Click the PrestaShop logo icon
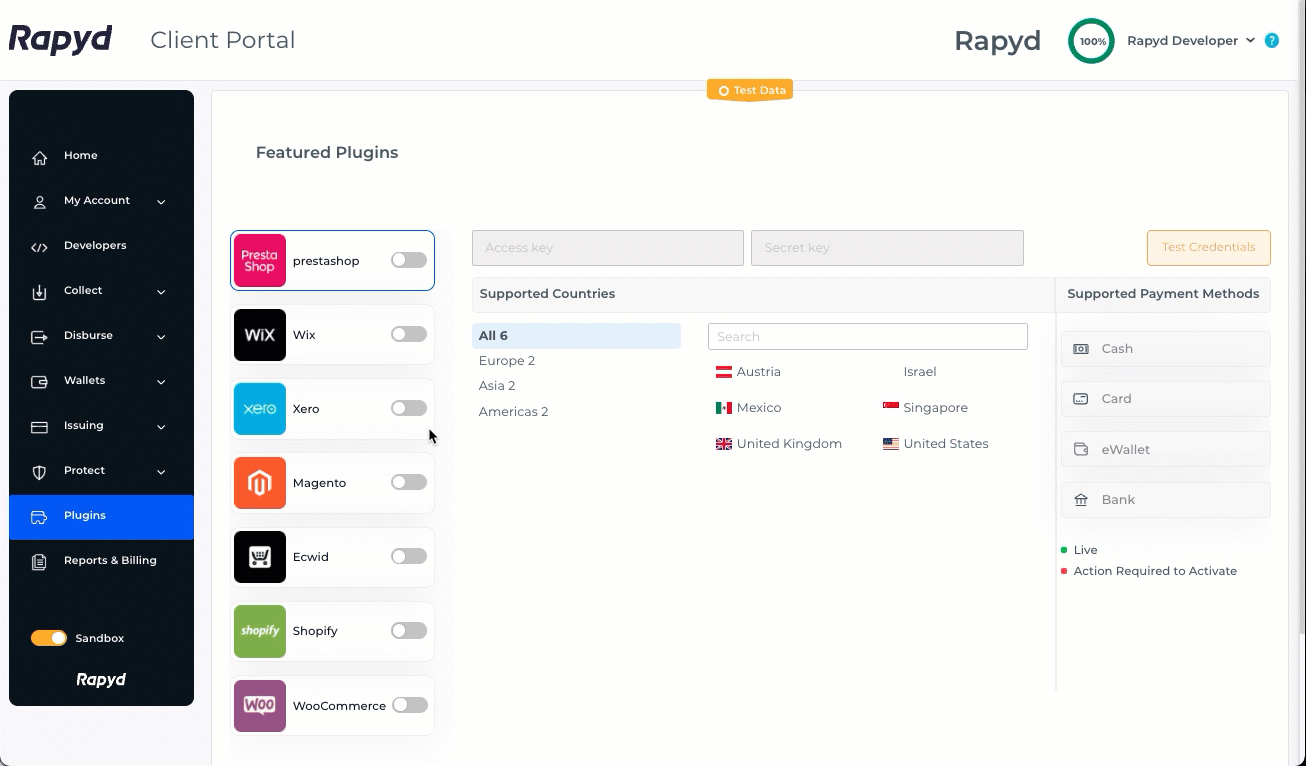The image size is (1306, 766). pos(260,261)
